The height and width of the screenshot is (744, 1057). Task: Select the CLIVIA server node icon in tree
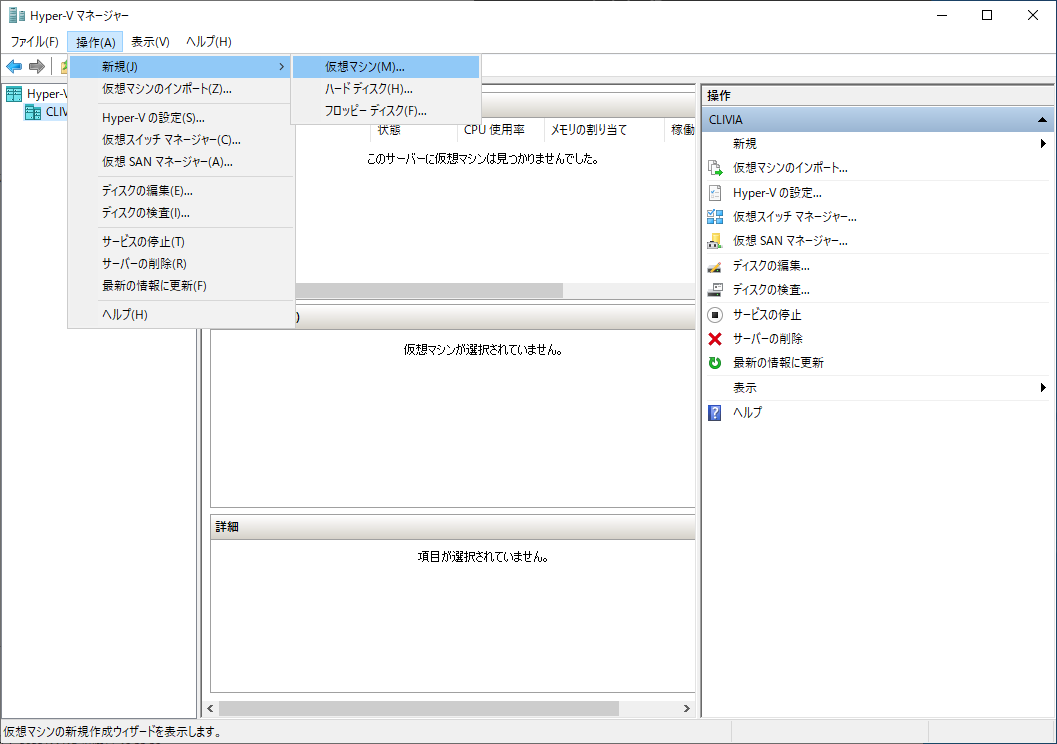tap(33, 112)
